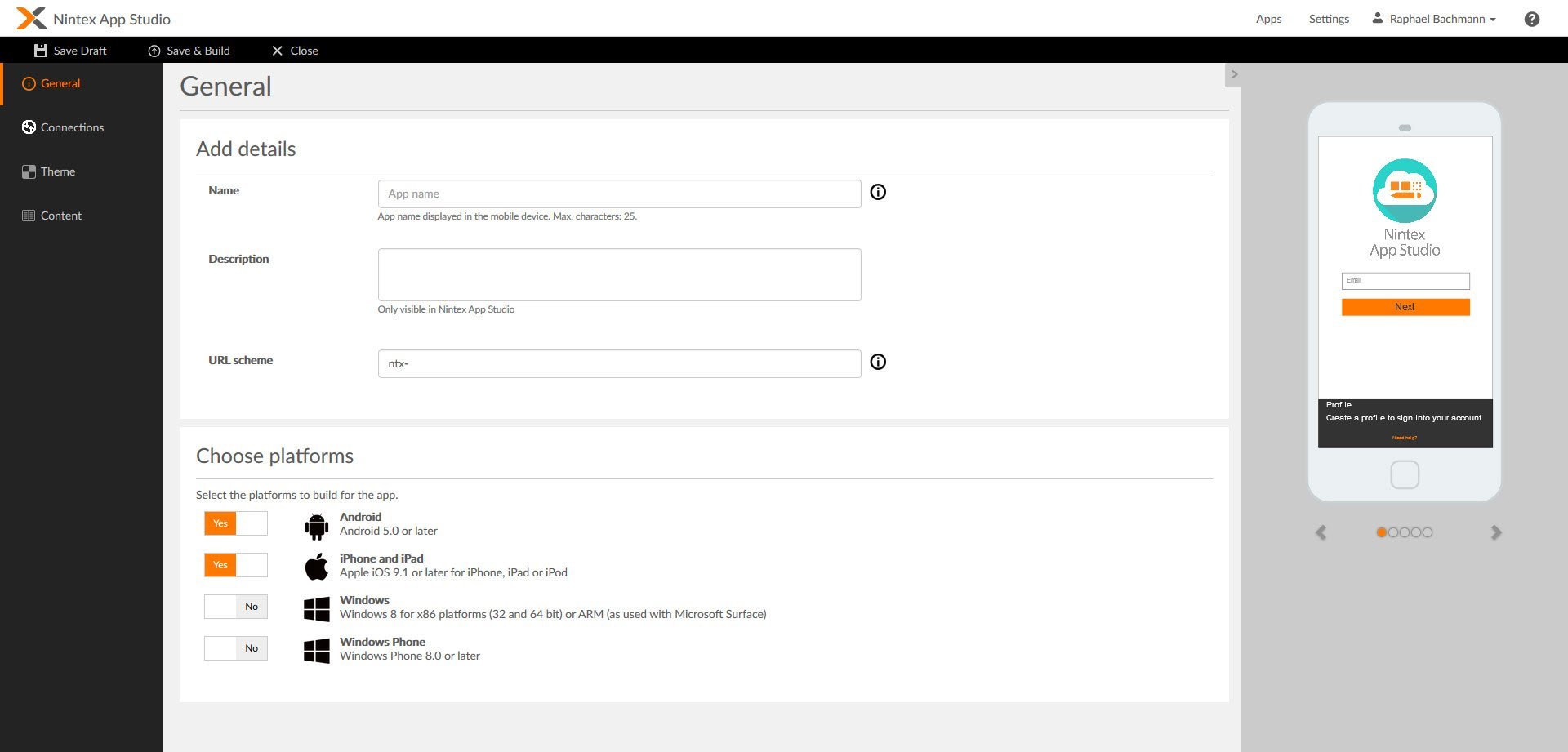Click the Close X icon in toolbar
This screenshot has width=1568, height=752.
pos(277,51)
